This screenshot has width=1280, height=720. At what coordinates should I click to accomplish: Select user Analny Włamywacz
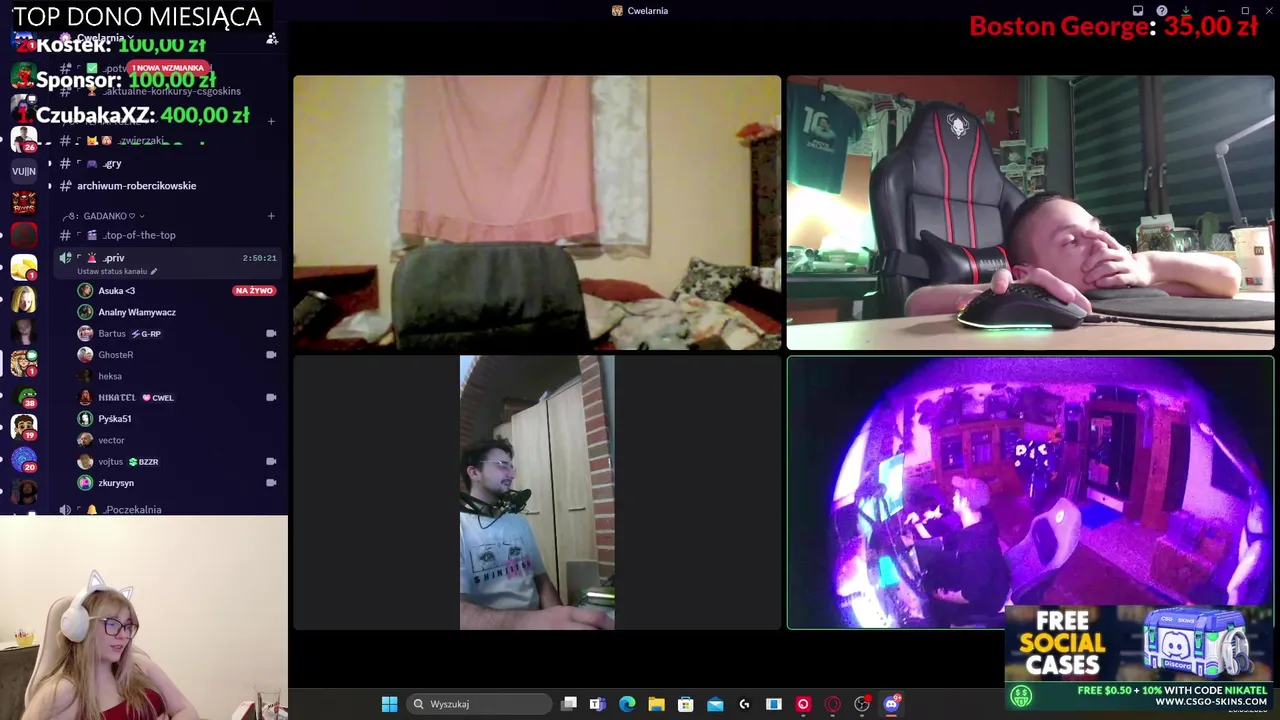coord(136,312)
